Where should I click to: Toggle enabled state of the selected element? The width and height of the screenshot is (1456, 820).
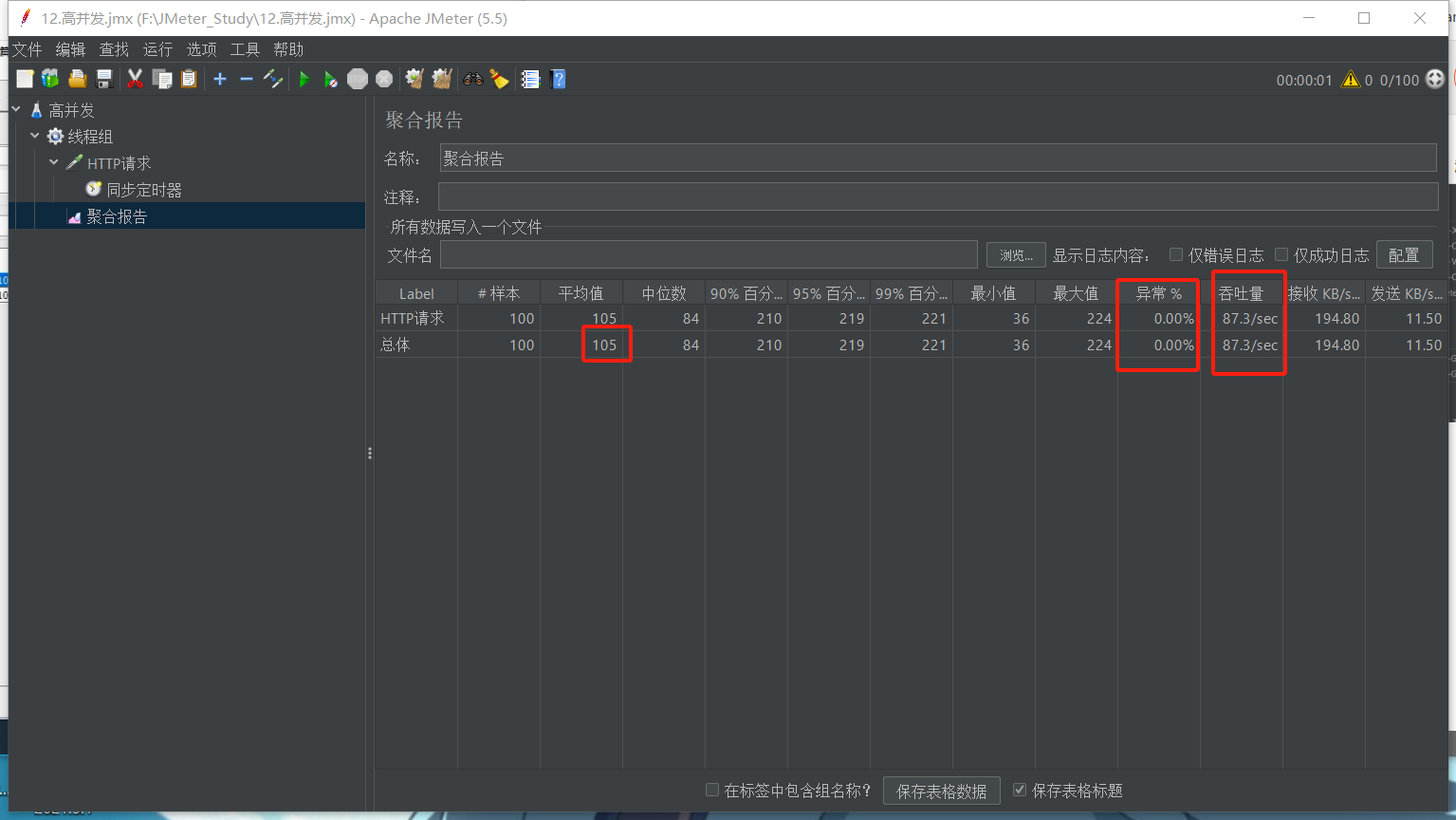pyautogui.click(x=273, y=79)
